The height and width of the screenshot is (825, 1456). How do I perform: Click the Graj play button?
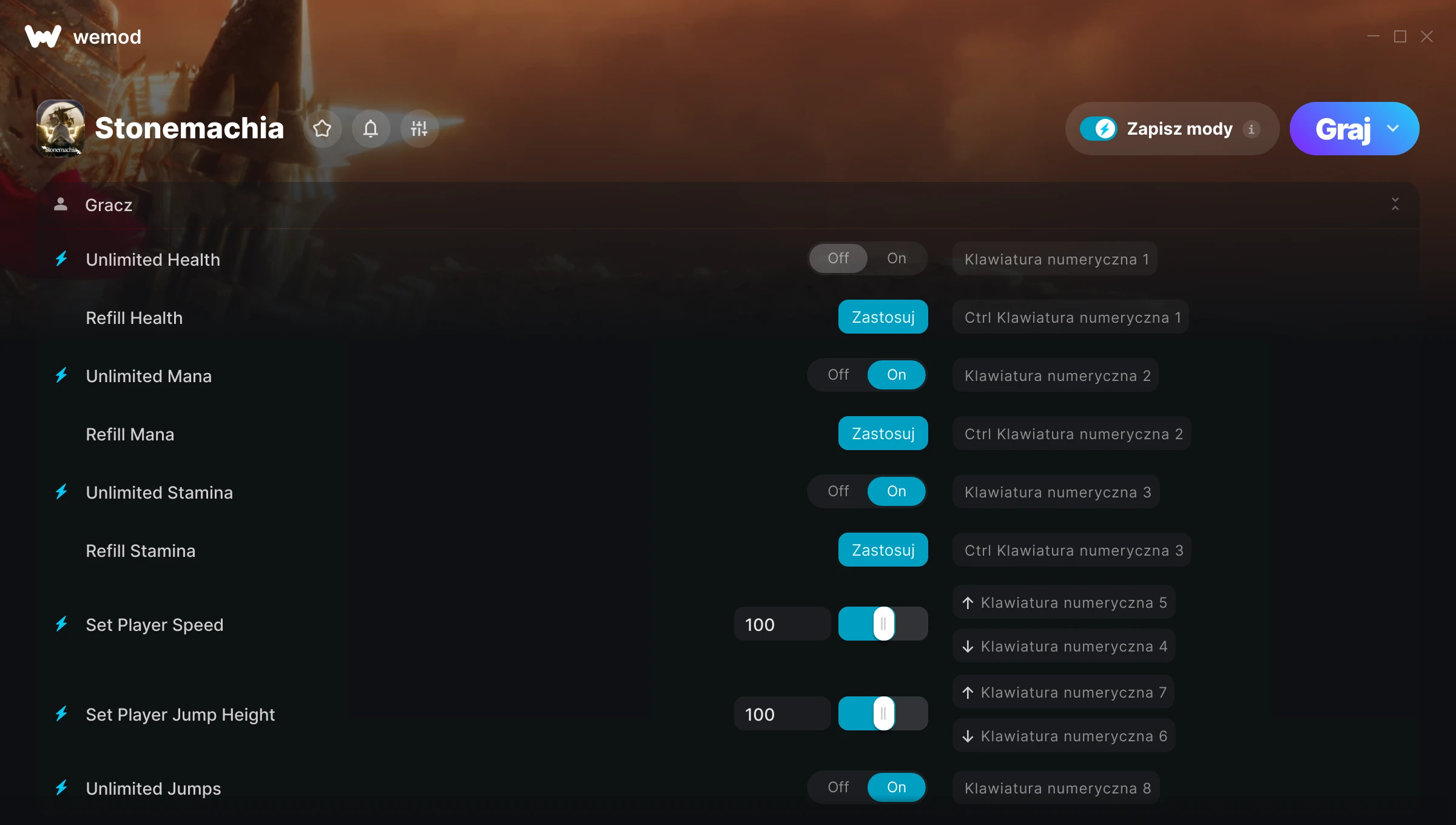coord(1343,129)
